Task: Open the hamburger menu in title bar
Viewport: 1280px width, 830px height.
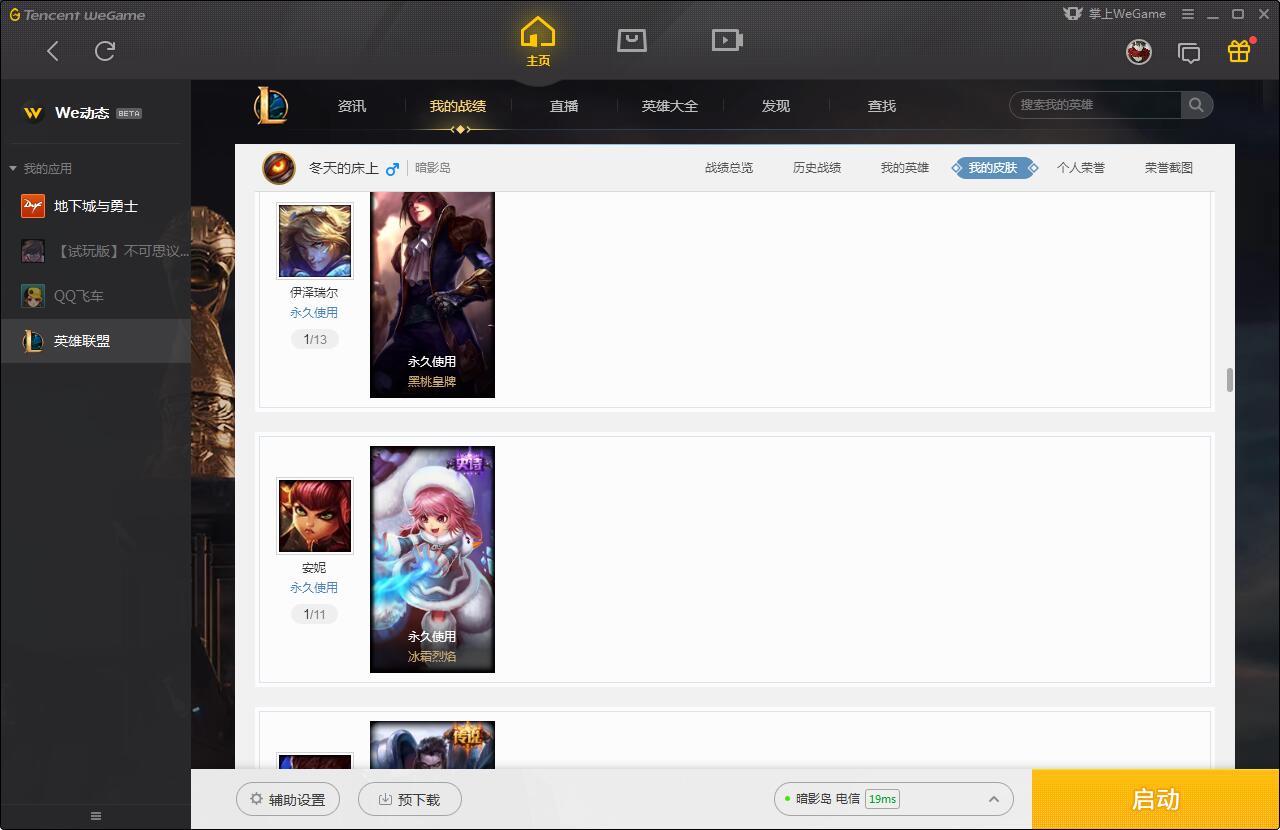Action: [x=1188, y=14]
